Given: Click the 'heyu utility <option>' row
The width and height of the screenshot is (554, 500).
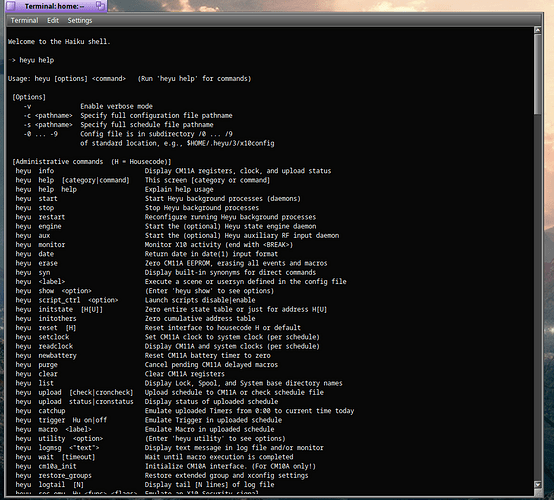Looking at the screenshot, I should [x=150, y=439].
